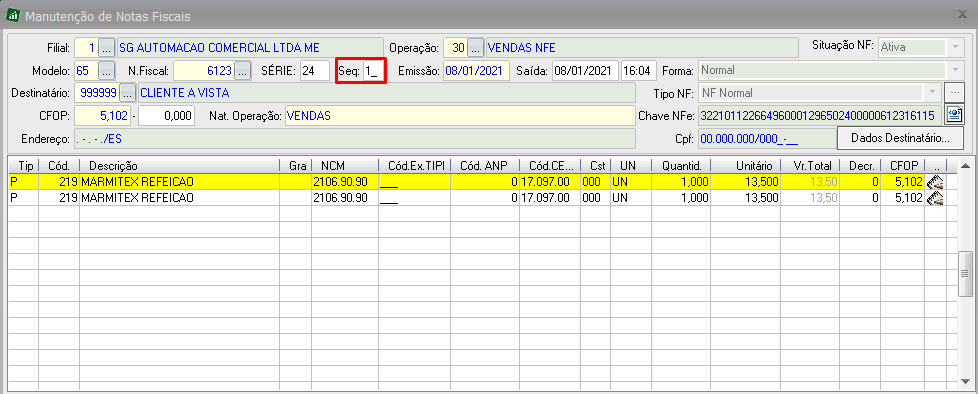Click NCM 2106.90.90 in highlighted row
This screenshot has height=394, width=978.
345,182
